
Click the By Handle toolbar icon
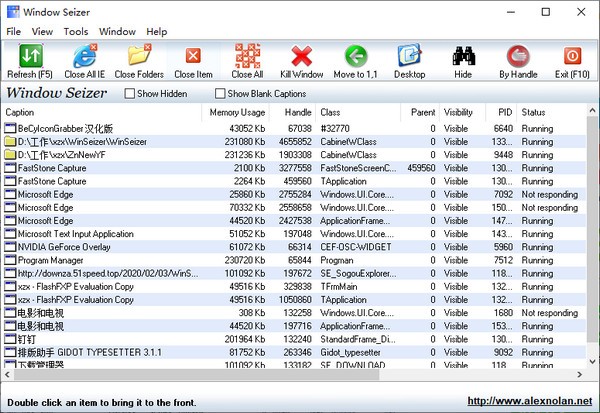518,56
